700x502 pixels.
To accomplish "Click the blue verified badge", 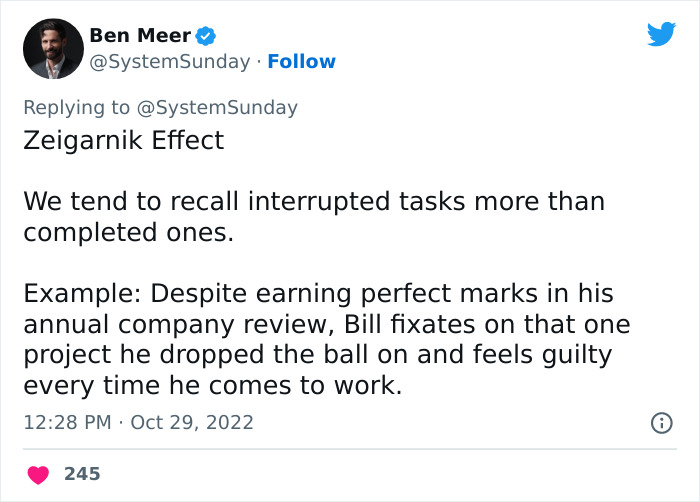I will 206,36.
